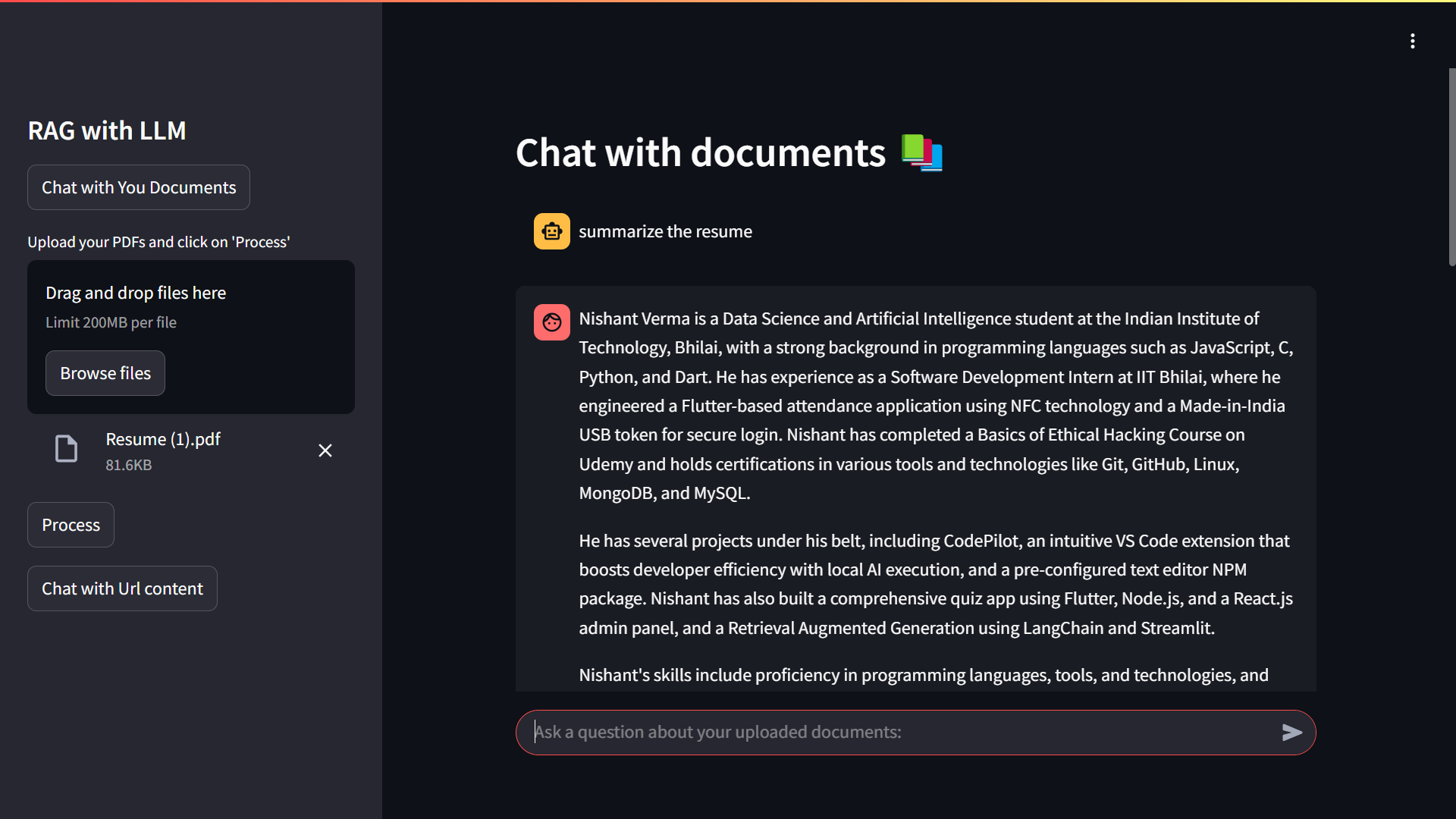Click the 'summarize the resume' message
1456x819 pixels.
tap(665, 231)
